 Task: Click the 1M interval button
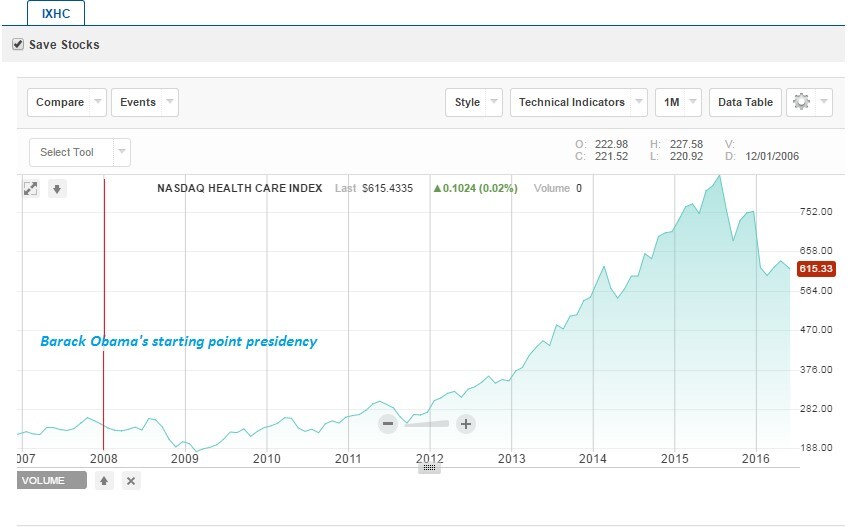point(672,102)
